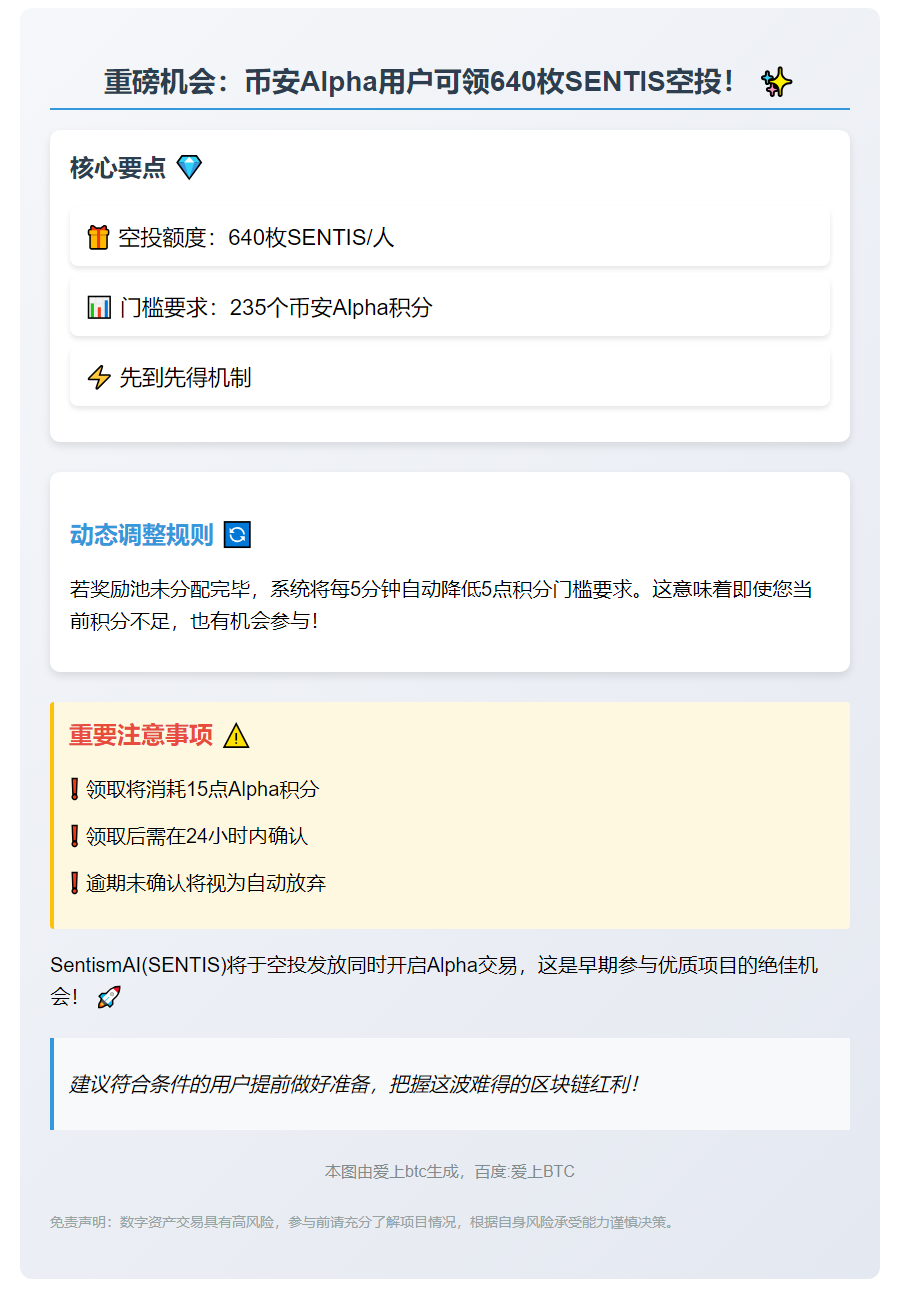The image size is (900, 1310).
Task: Click the sparkle icon beside the headline
Action: pyautogui.click(x=775, y=82)
